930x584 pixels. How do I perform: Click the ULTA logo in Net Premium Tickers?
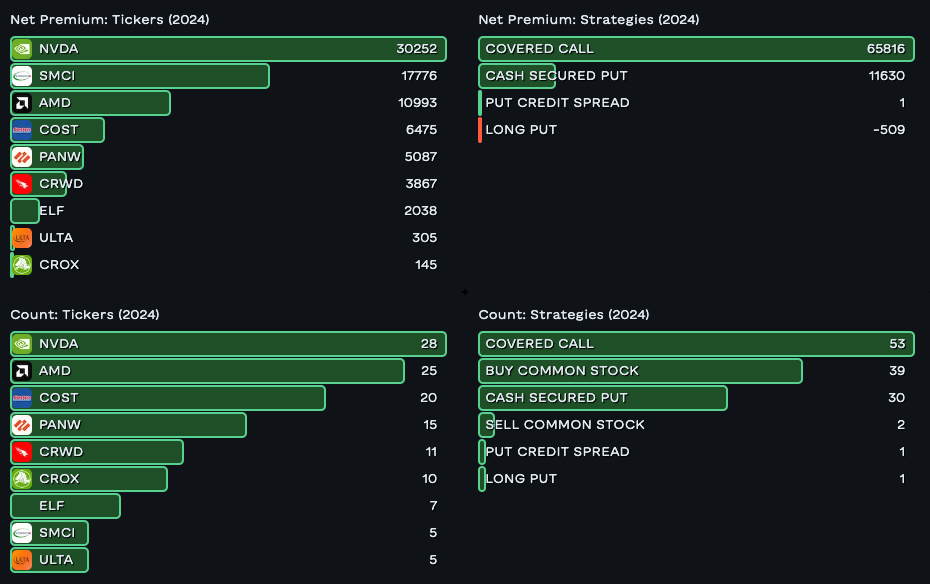click(22, 238)
